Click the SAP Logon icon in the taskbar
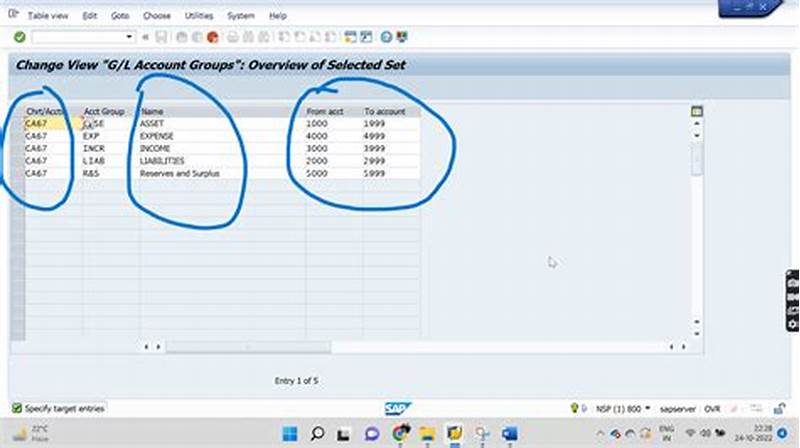Image resolution: width=800 pixels, height=448 pixels. click(454, 434)
